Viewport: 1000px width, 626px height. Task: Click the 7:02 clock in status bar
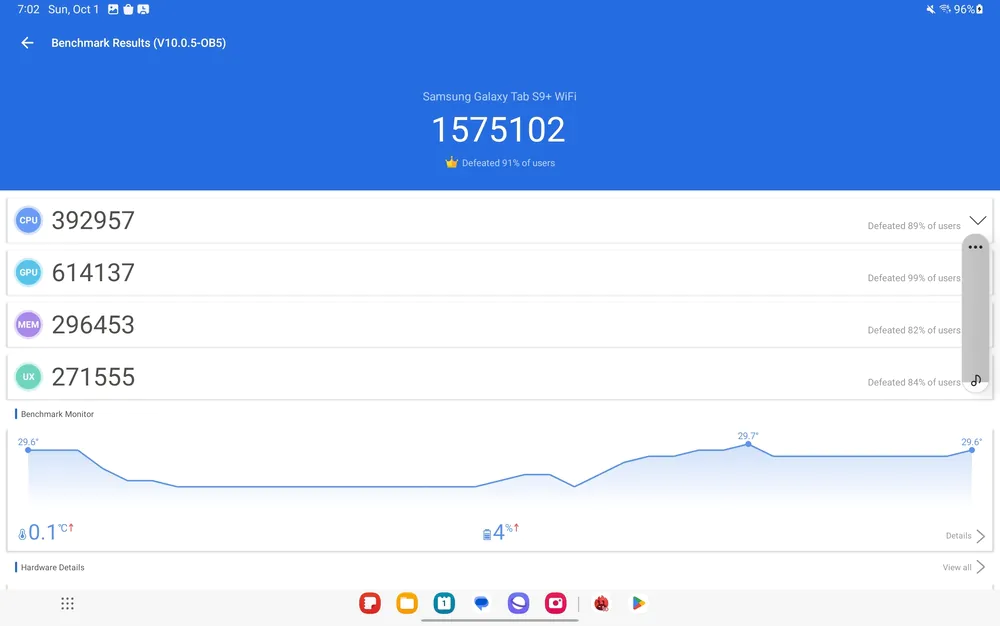point(28,10)
